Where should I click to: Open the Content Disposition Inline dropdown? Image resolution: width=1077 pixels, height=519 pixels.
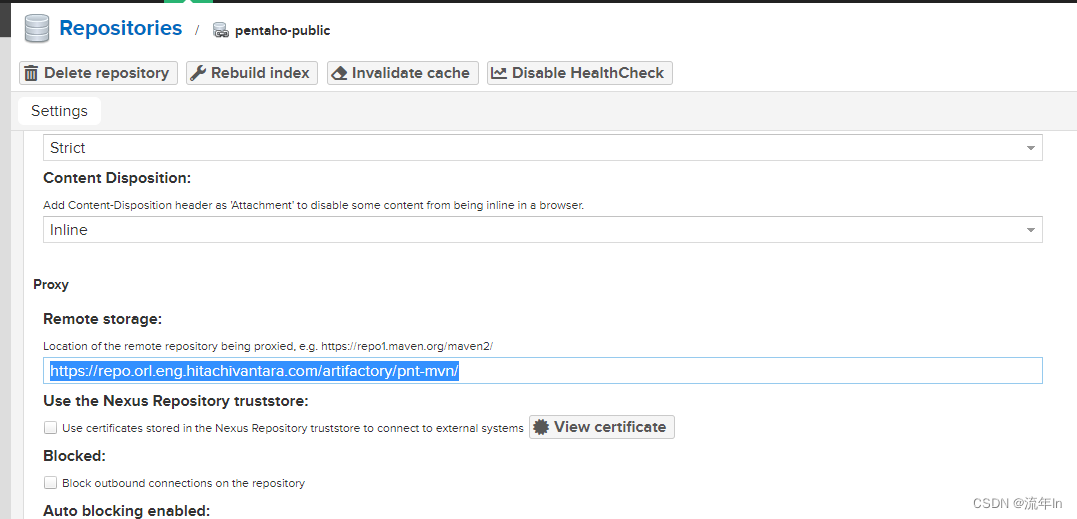pyautogui.click(x=543, y=229)
